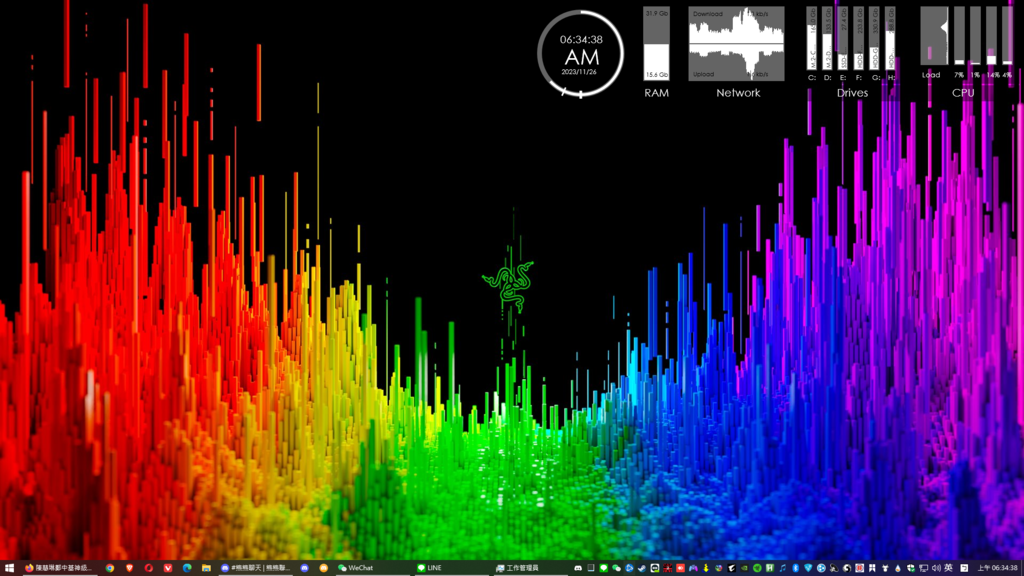The height and width of the screenshot is (576, 1024).
Task: Open File Explorer from the taskbar
Action: coord(206,568)
